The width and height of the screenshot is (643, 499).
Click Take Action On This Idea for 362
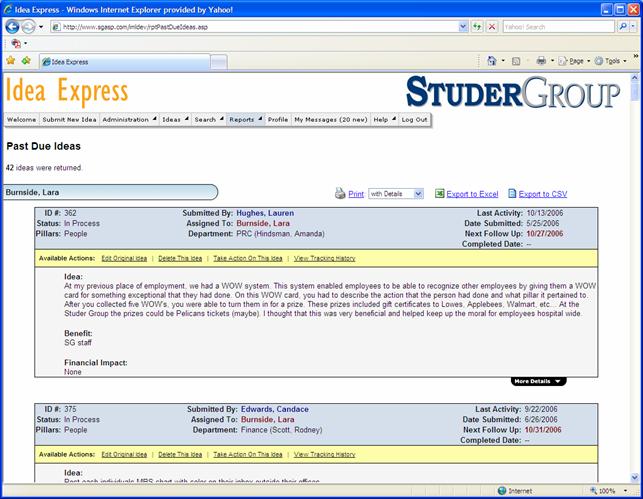pyautogui.click(x=248, y=258)
